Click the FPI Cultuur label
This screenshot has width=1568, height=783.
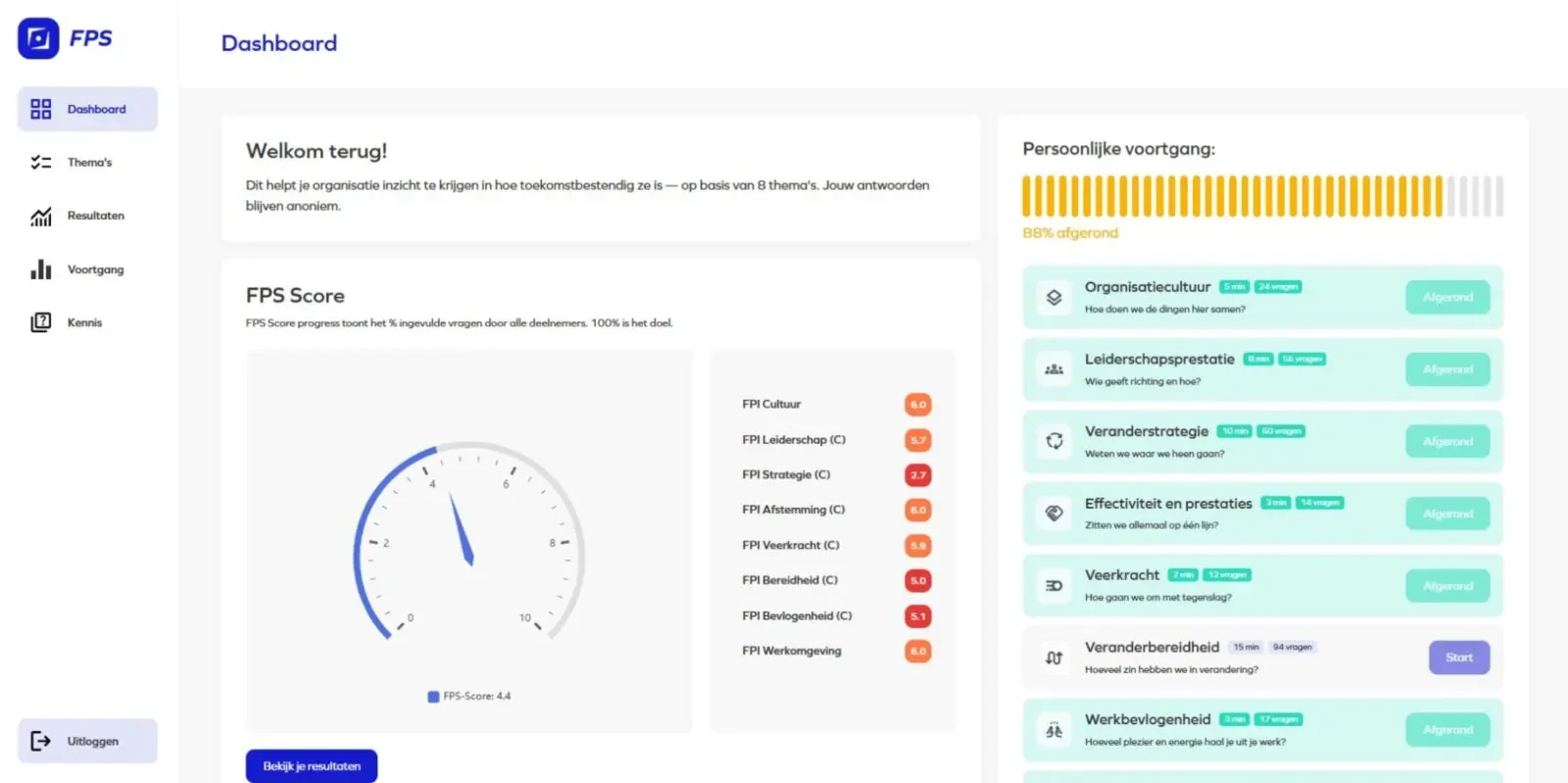771,404
